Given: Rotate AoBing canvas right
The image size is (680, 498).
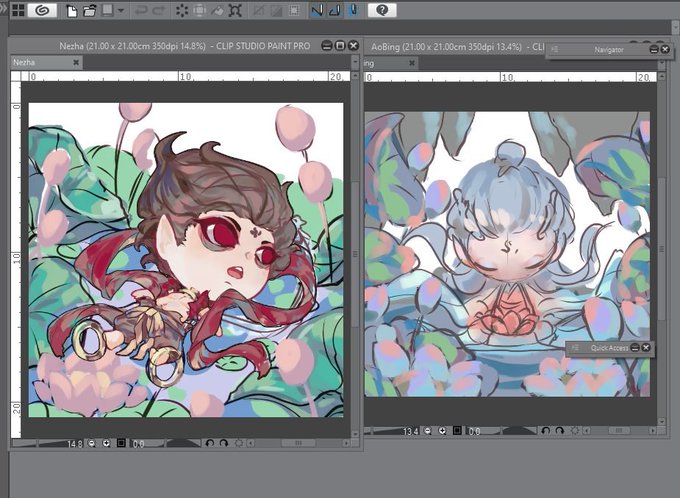Looking at the screenshot, I should (560, 431).
